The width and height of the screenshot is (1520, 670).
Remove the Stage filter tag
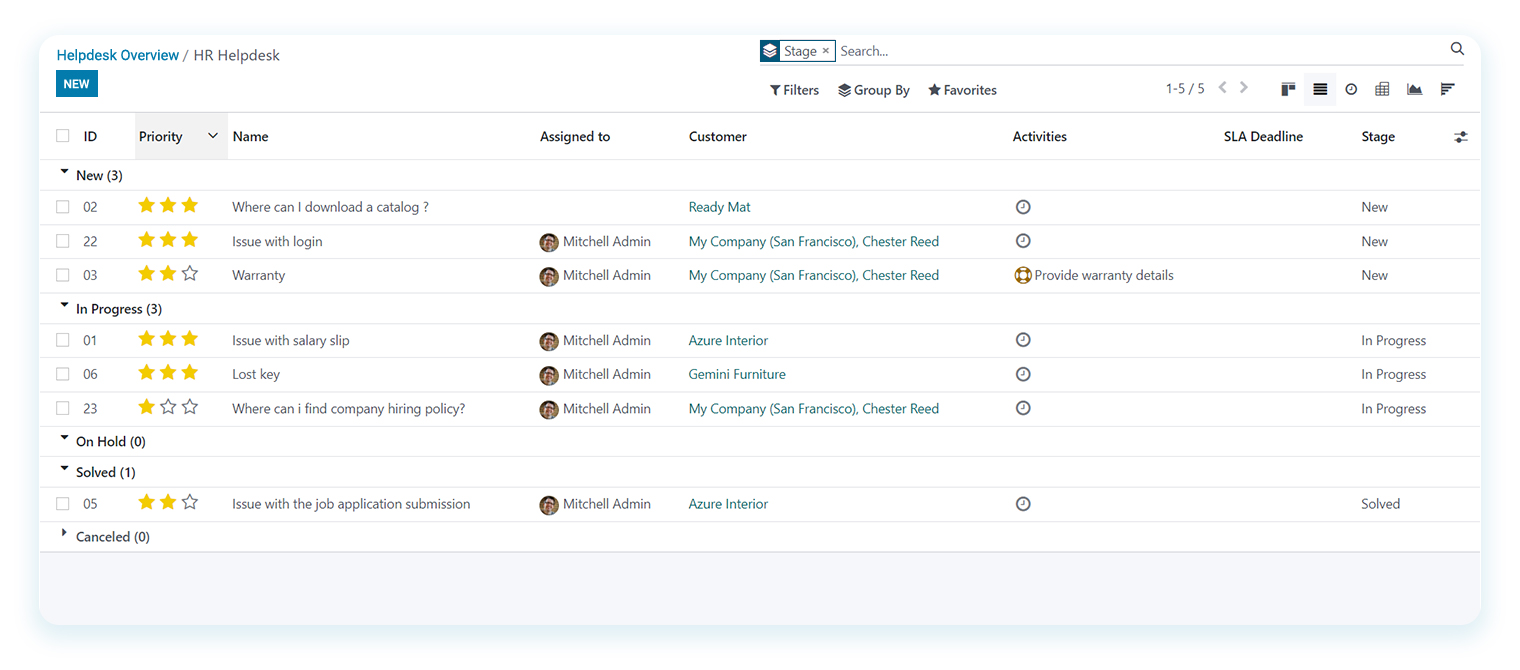pos(827,50)
